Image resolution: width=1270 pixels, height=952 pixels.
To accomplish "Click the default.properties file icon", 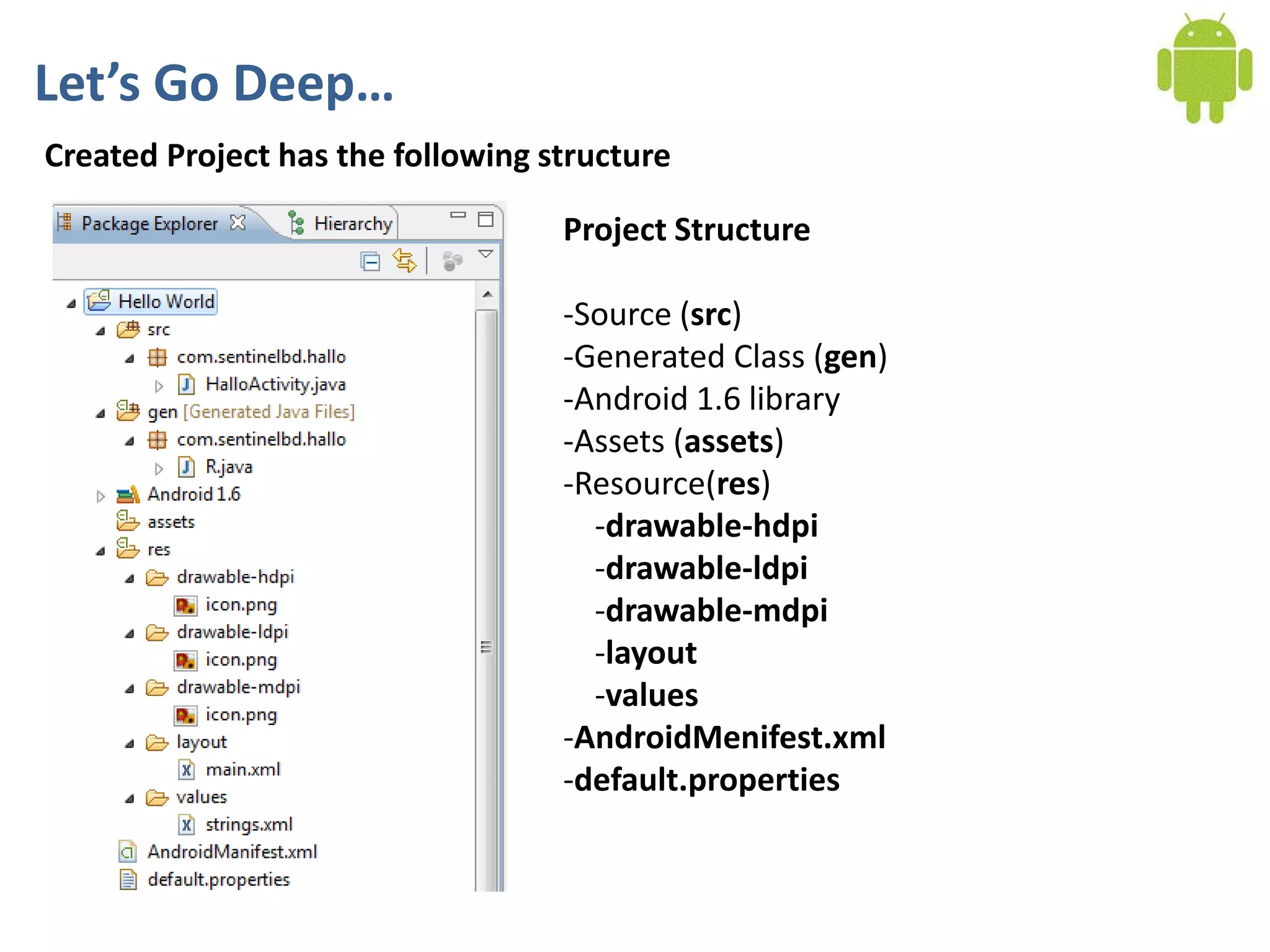I will [x=128, y=879].
